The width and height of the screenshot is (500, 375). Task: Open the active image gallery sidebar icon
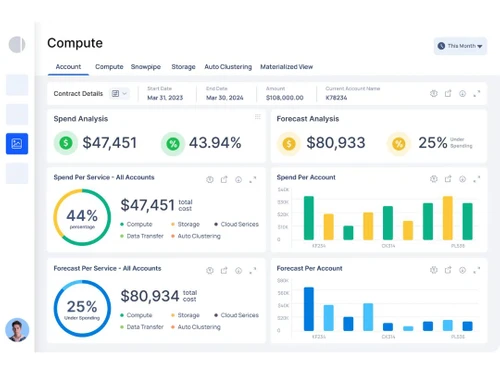click(17, 144)
